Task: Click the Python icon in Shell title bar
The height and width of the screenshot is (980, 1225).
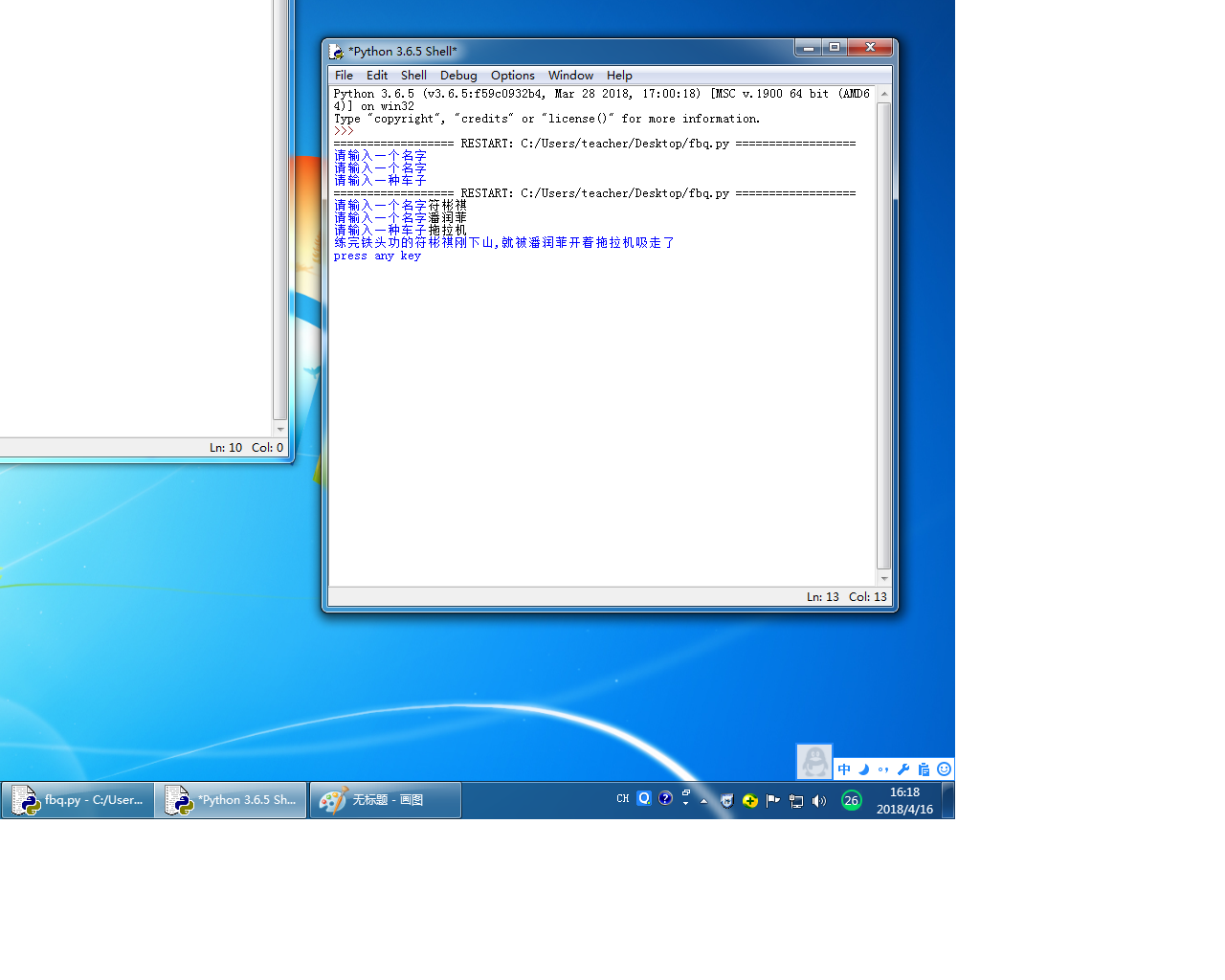Action: tap(336, 52)
